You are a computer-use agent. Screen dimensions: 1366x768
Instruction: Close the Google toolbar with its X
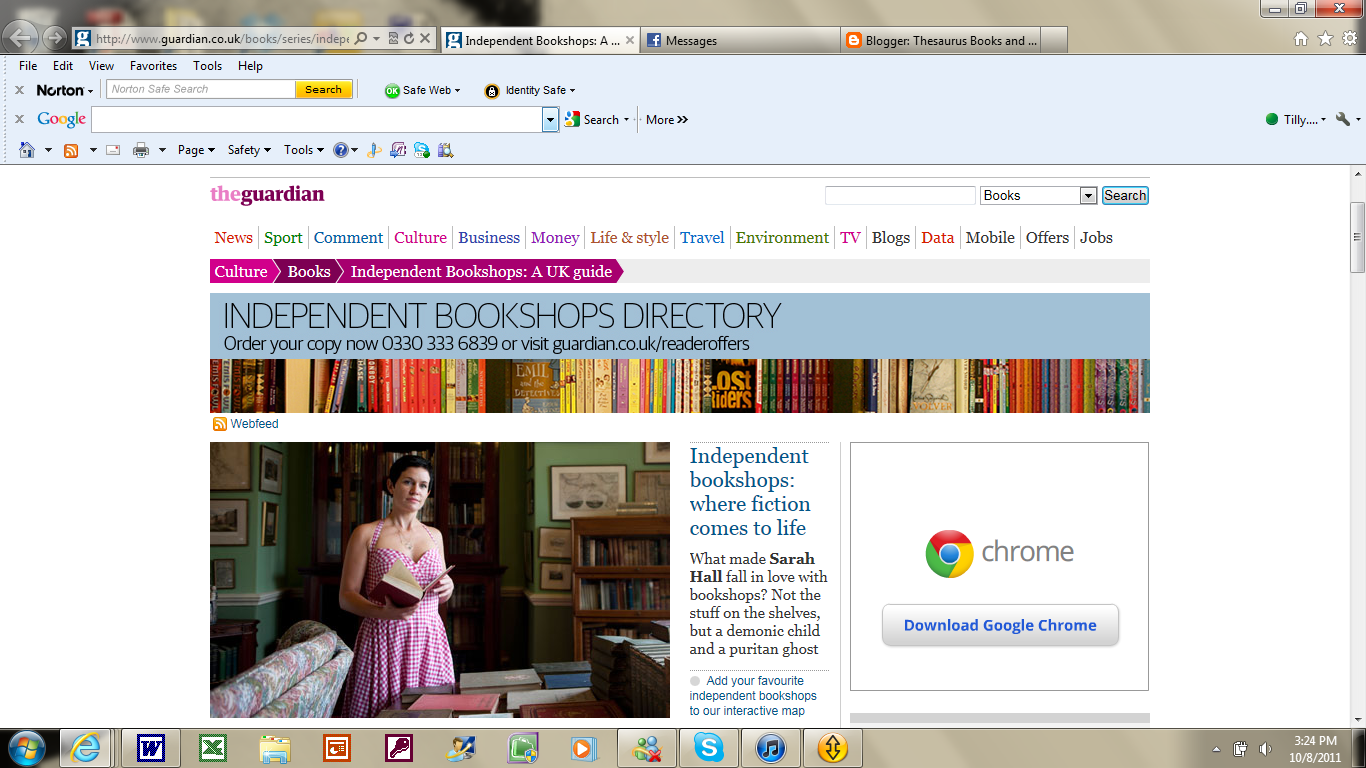[x=19, y=119]
